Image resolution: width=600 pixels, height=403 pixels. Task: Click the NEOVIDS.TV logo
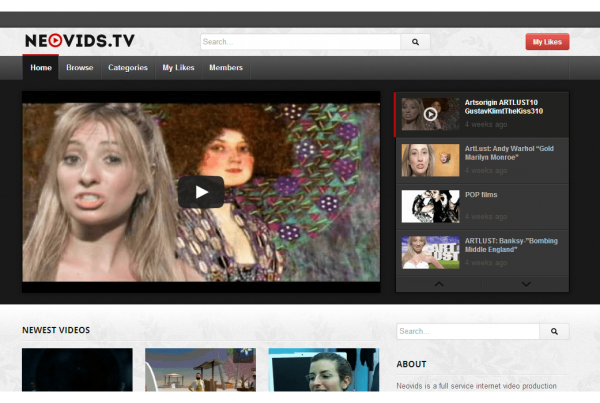click(80, 41)
